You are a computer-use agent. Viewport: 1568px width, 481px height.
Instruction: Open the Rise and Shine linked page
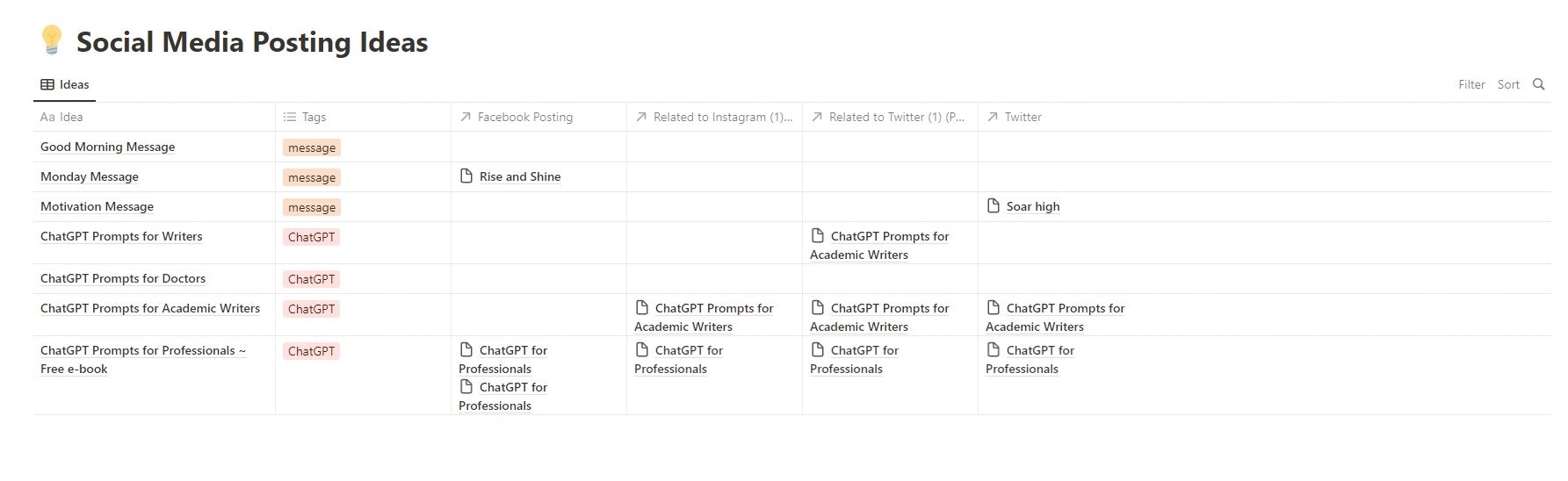[520, 176]
